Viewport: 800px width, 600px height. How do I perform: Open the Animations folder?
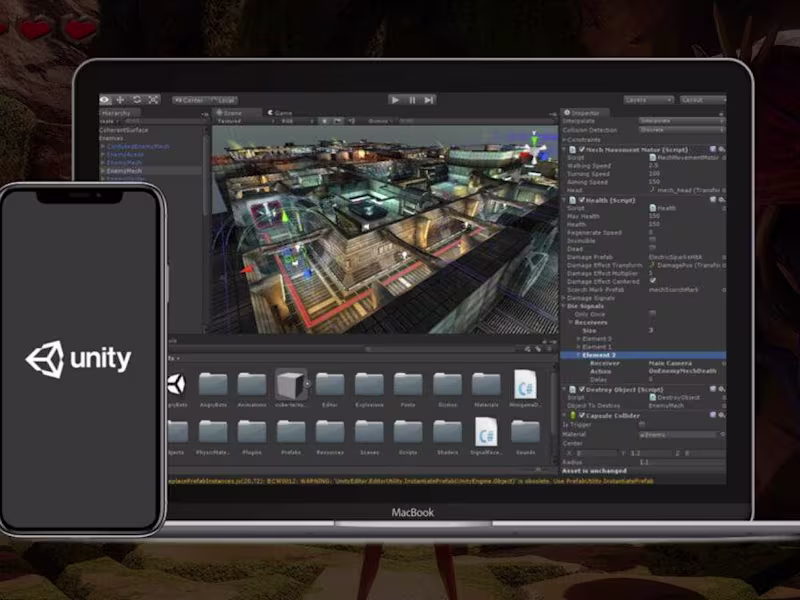252,385
